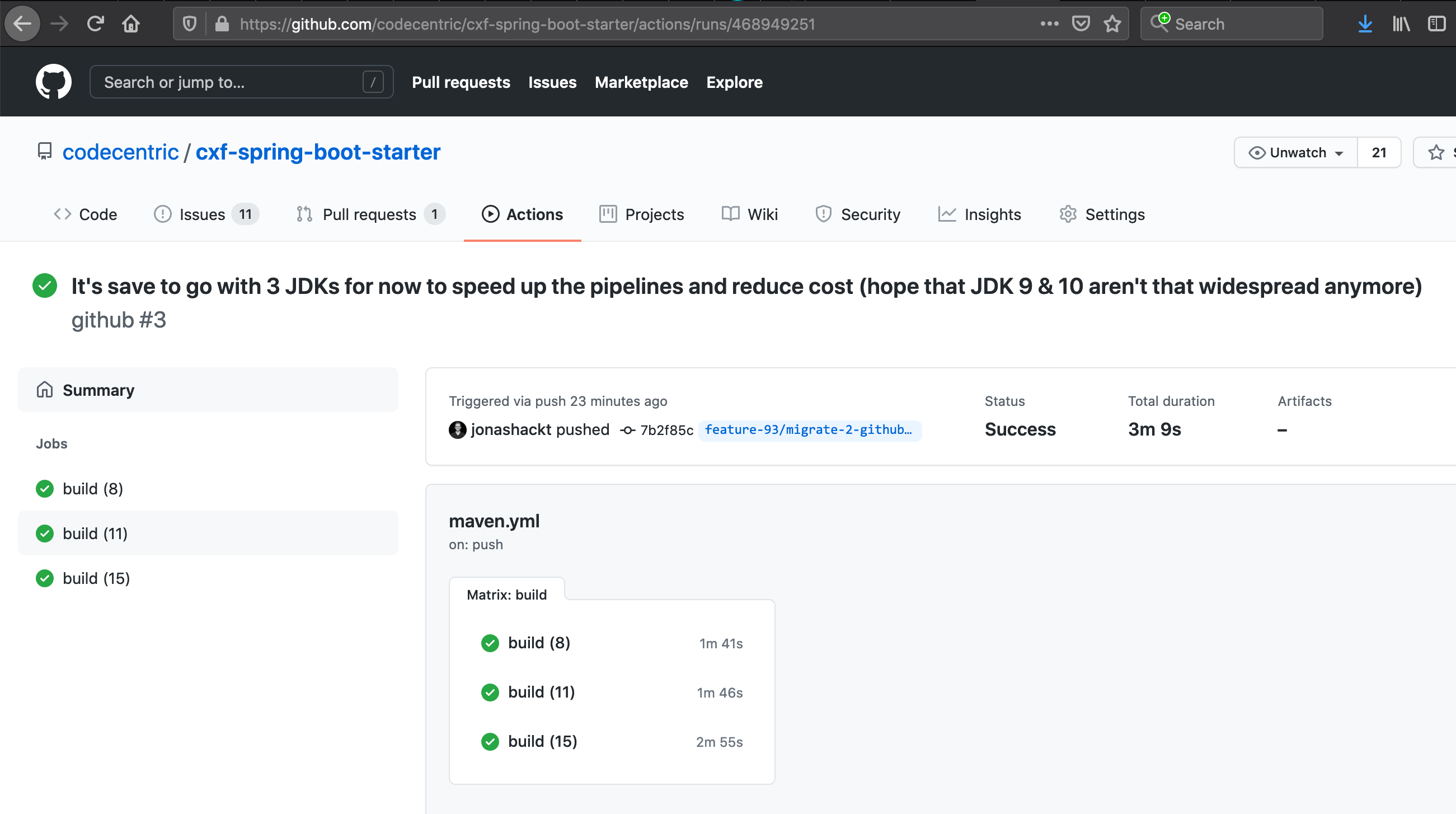Screen dimensions: 1456x814
Task: Open browser home page icon
Action: point(130,24)
